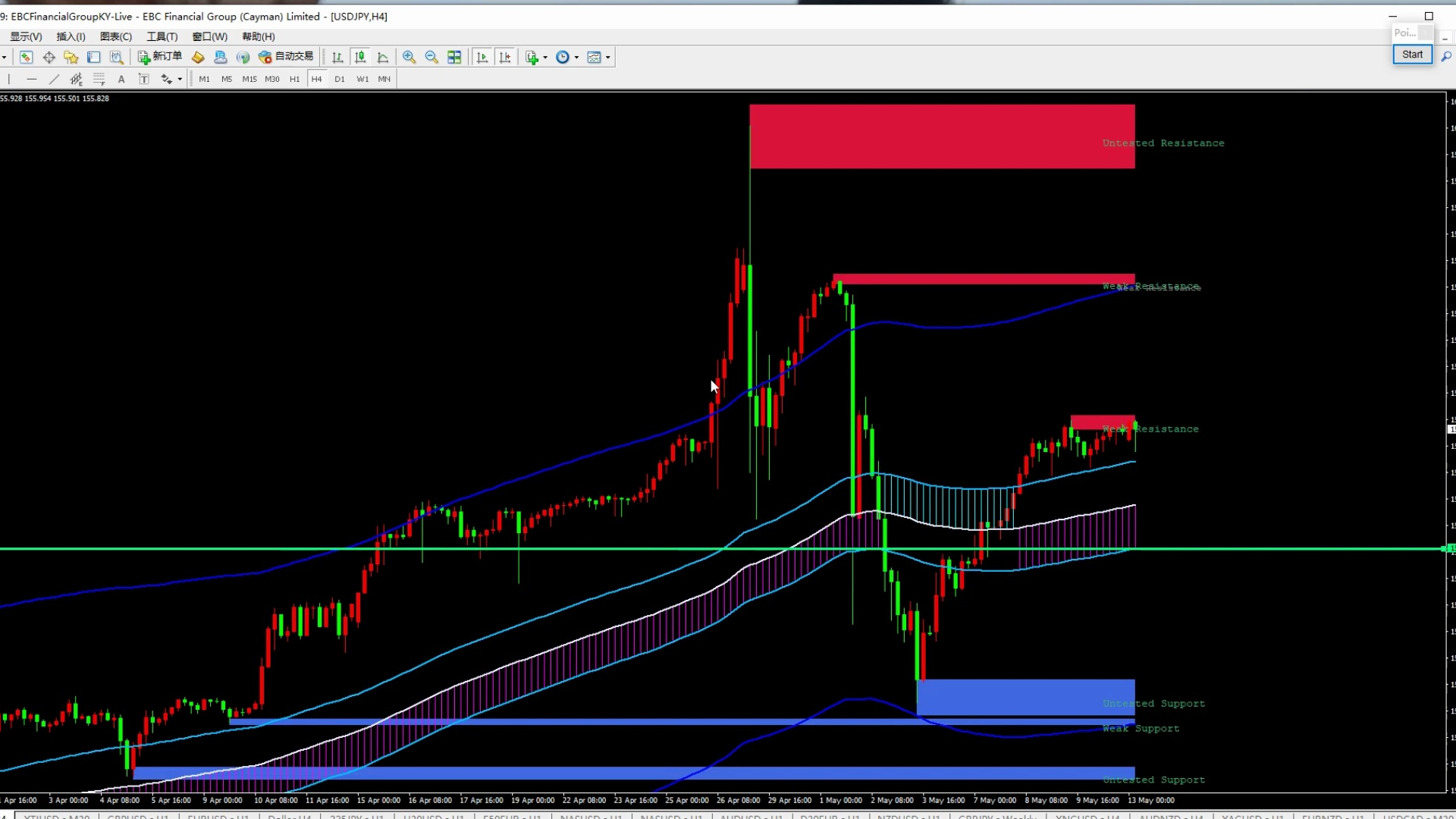Select the horizontal line tool

(31, 79)
